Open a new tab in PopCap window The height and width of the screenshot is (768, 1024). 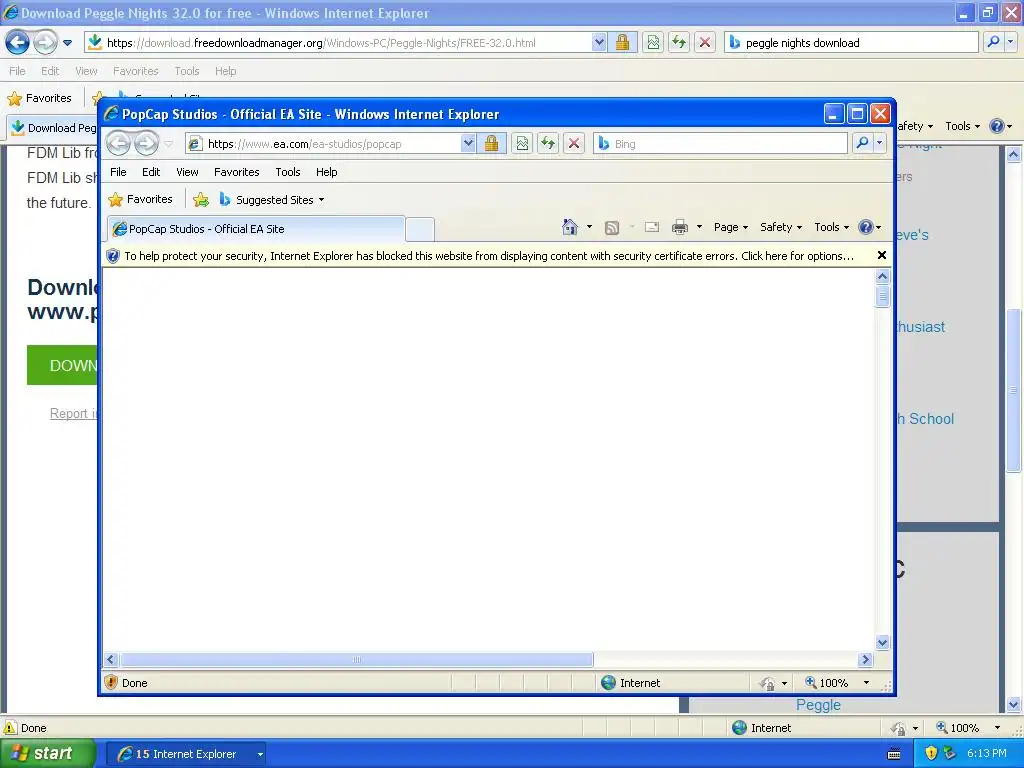pyautogui.click(x=420, y=229)
